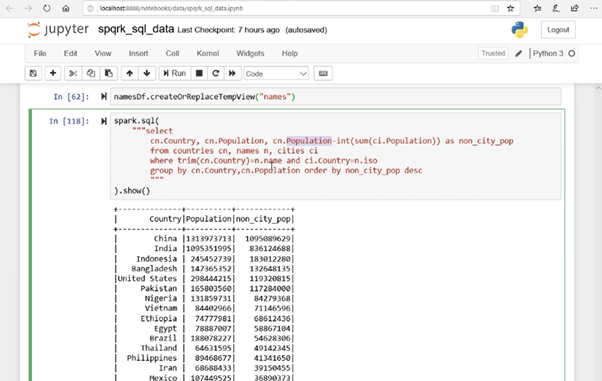
Task: Interrupt kernel with stop square icon
Action: tap(199, 73)
